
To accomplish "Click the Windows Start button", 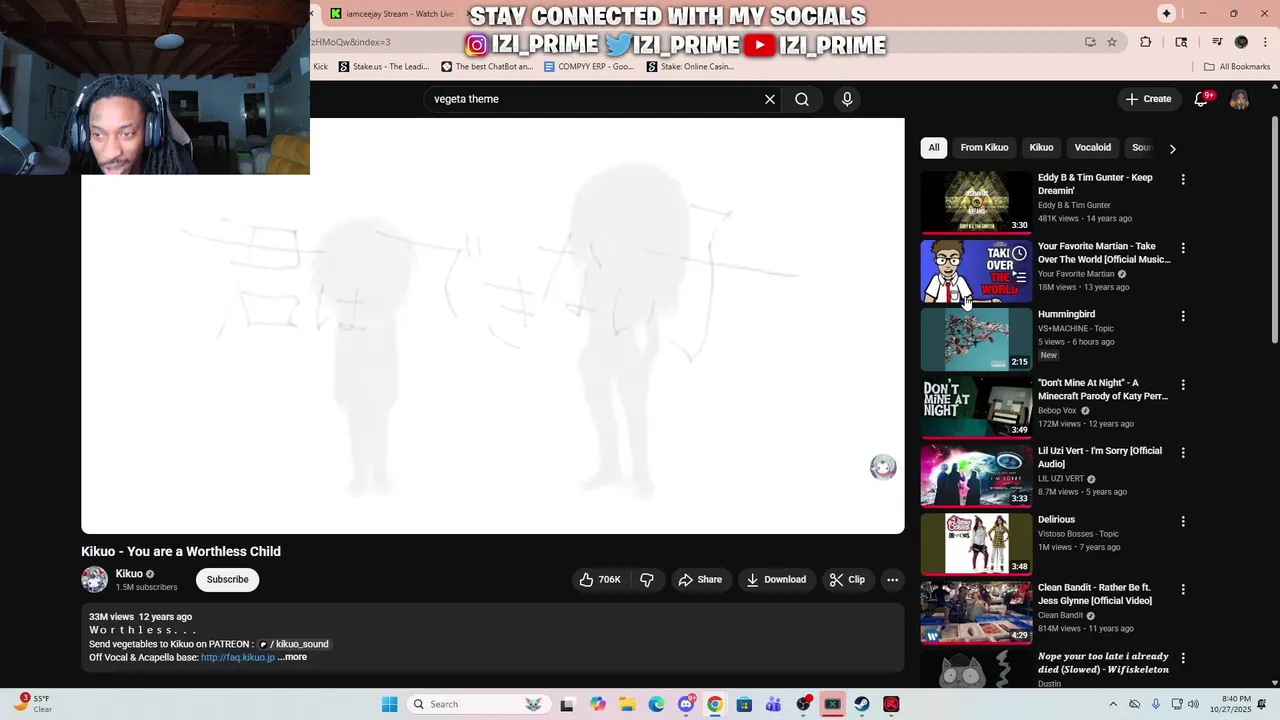I will click(x=389, y=704).
